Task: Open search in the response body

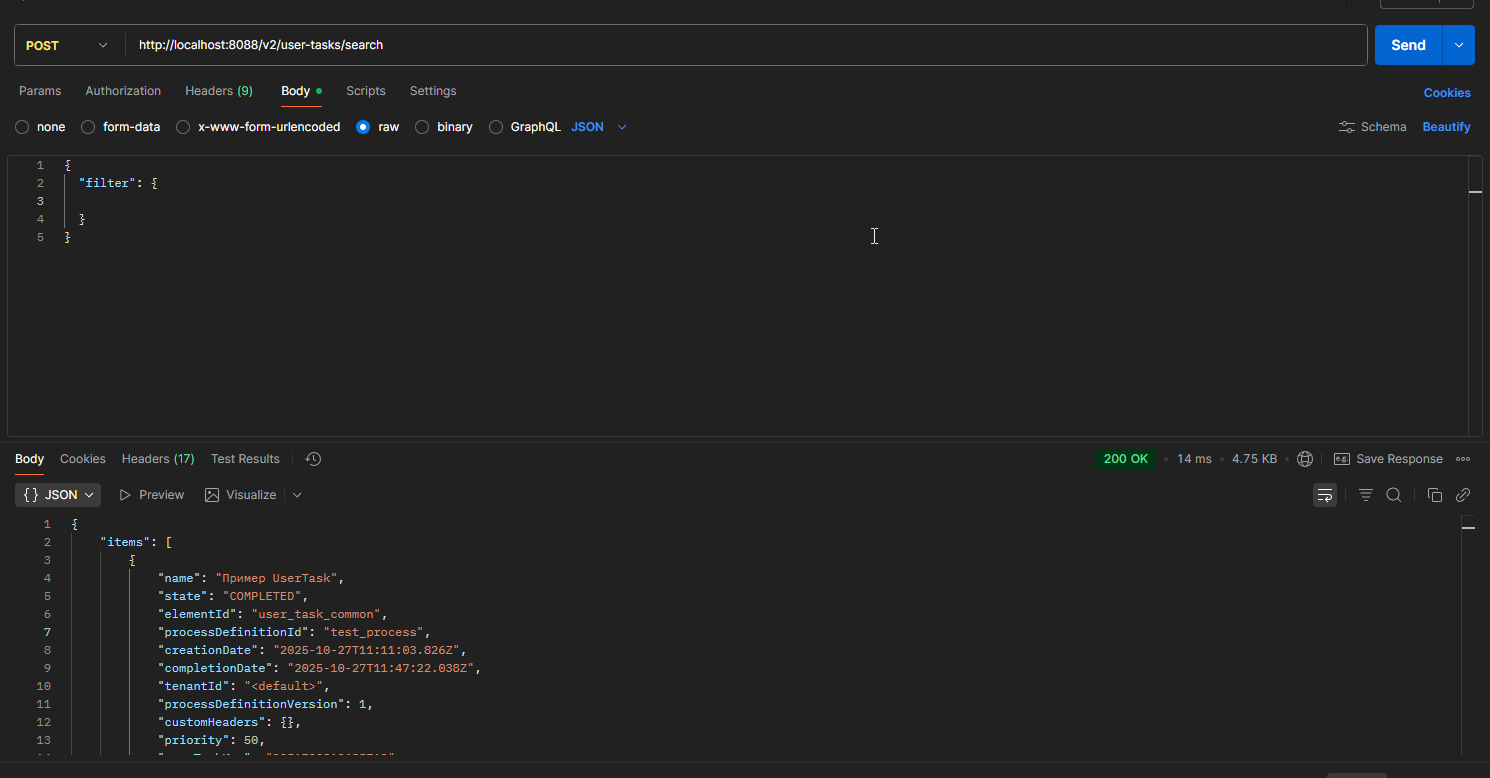Action: [x=1393, y=495]
